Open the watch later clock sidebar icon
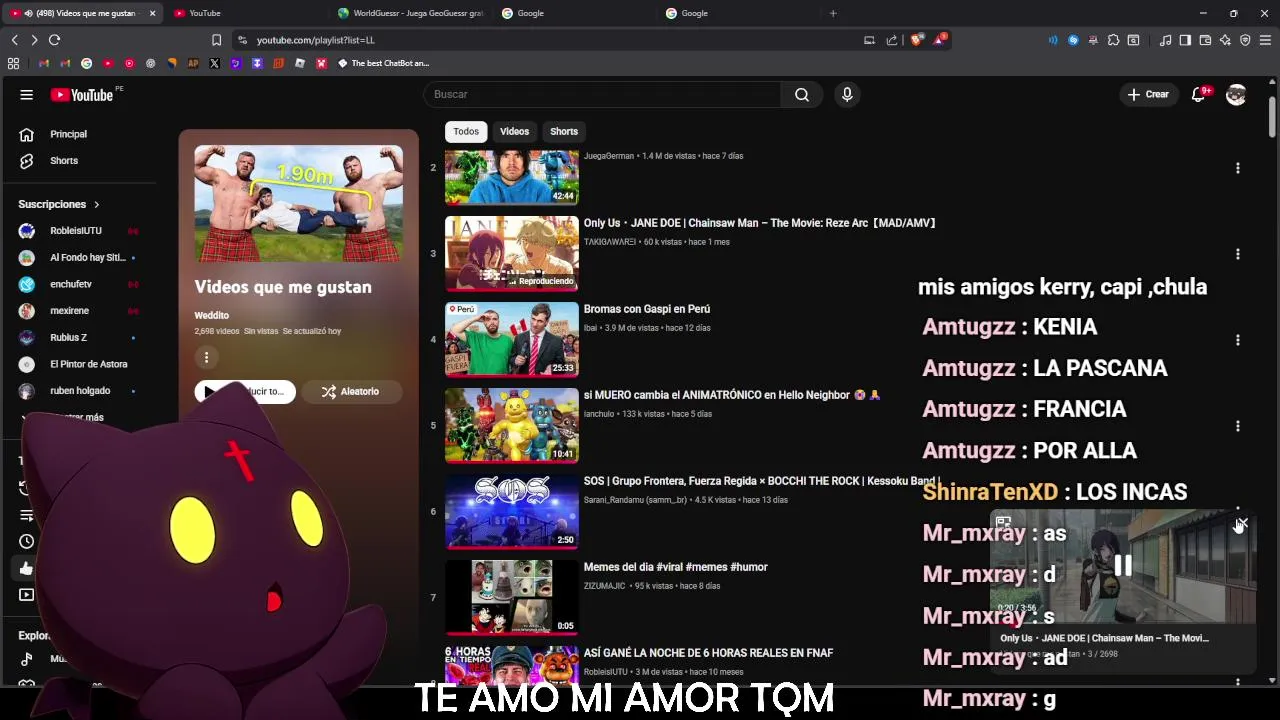Image resolution: width=1280 pixels, height=720 pixels. [26, 541]
